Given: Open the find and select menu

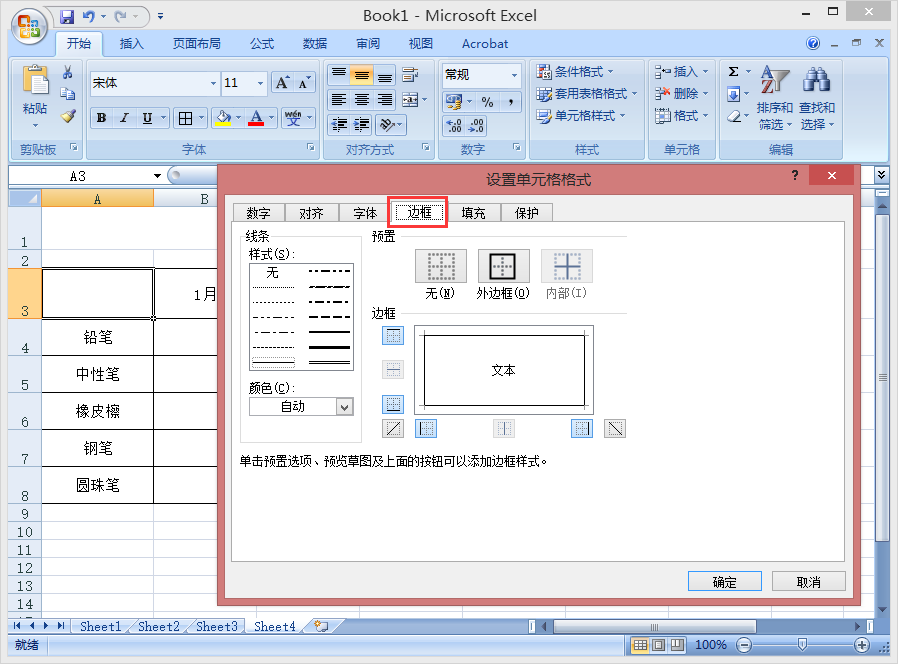Looking at the screenshot, I should [817, 98].
